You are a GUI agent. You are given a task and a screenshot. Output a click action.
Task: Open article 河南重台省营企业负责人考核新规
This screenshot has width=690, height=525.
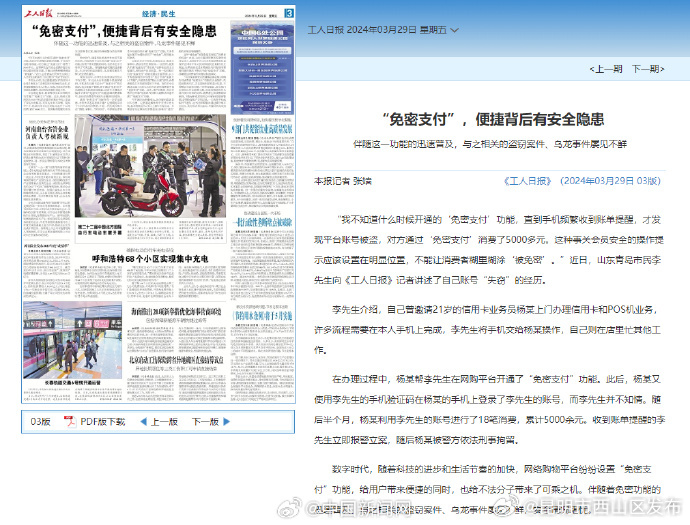tap(47, 132)
